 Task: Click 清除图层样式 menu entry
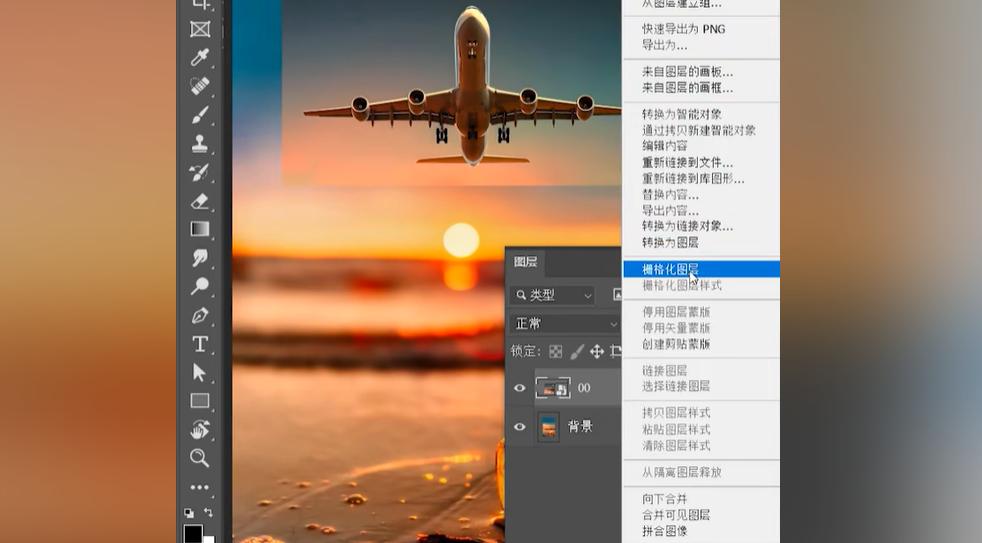676,446
